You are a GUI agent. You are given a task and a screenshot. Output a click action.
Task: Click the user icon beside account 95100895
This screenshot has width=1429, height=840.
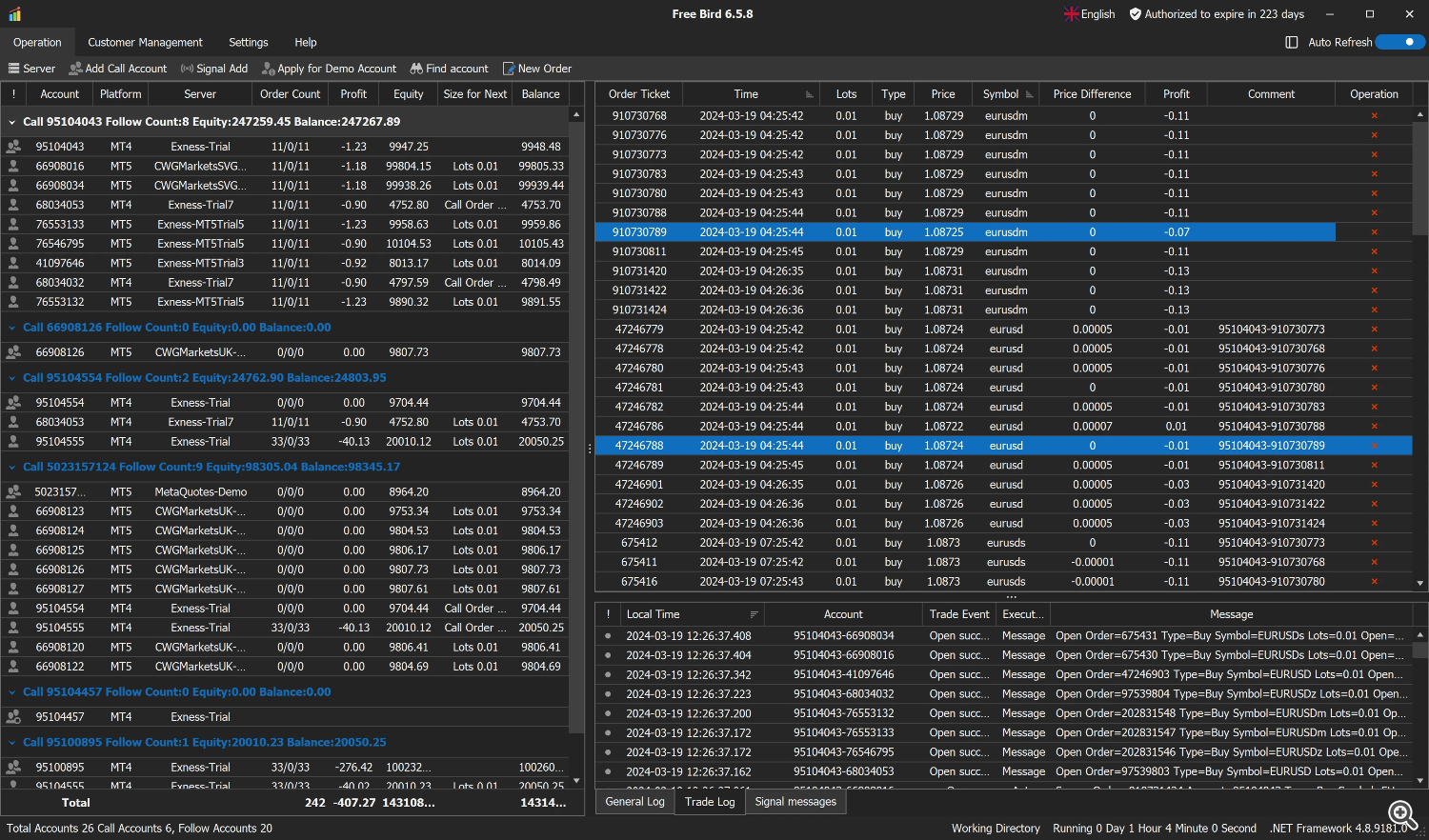(13, 768)
